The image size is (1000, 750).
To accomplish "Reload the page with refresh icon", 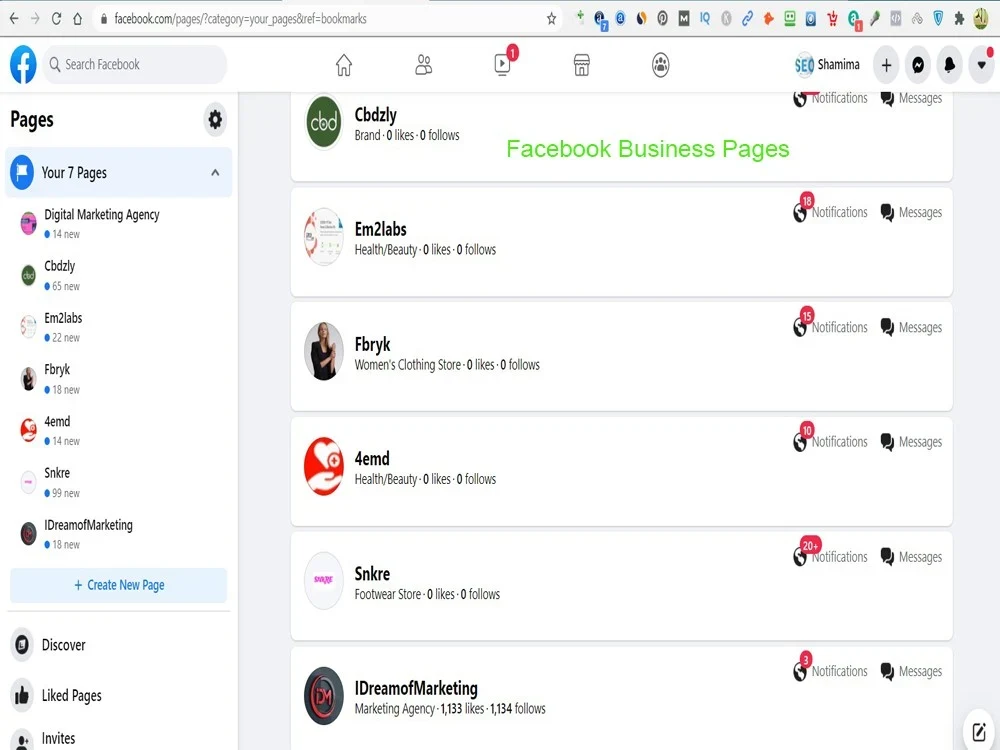I will pos(56,18).
